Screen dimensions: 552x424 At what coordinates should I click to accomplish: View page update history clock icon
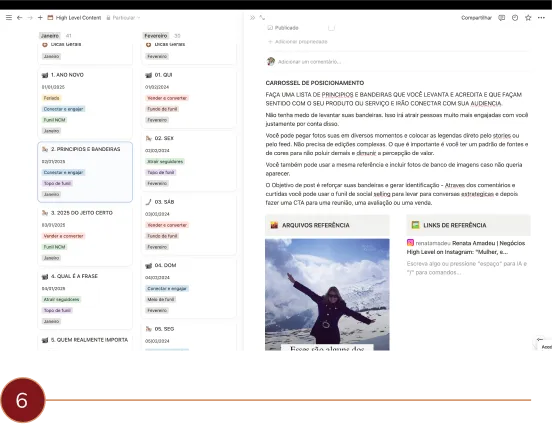[515, 18]
